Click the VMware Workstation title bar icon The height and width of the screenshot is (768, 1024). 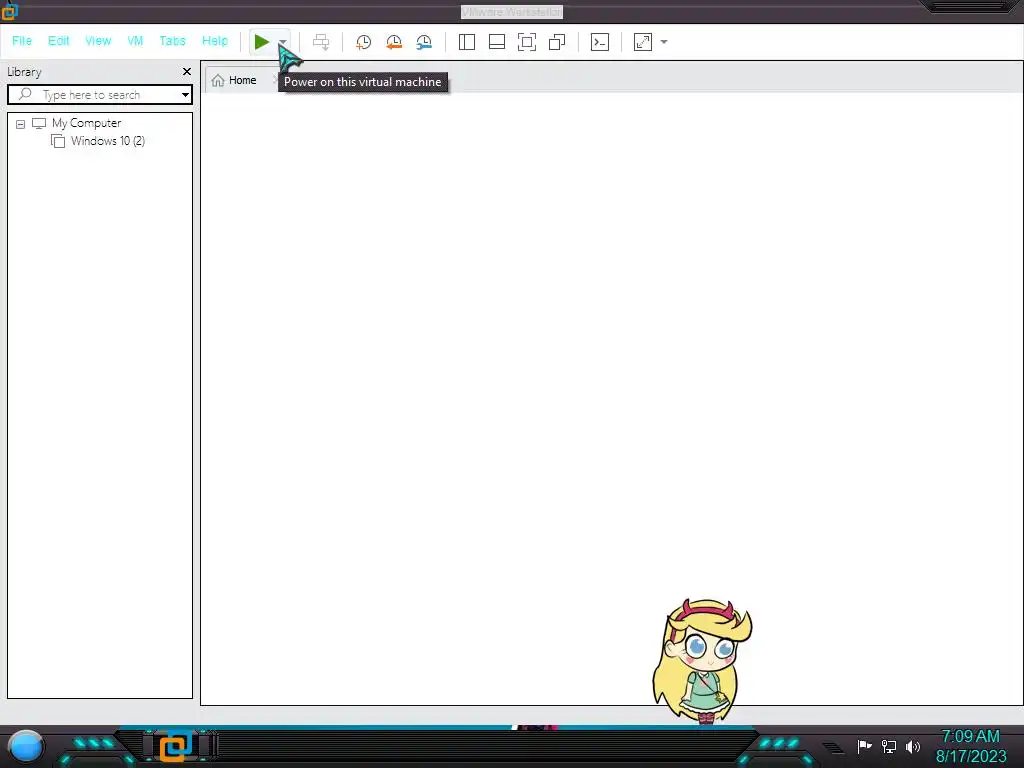9,11
